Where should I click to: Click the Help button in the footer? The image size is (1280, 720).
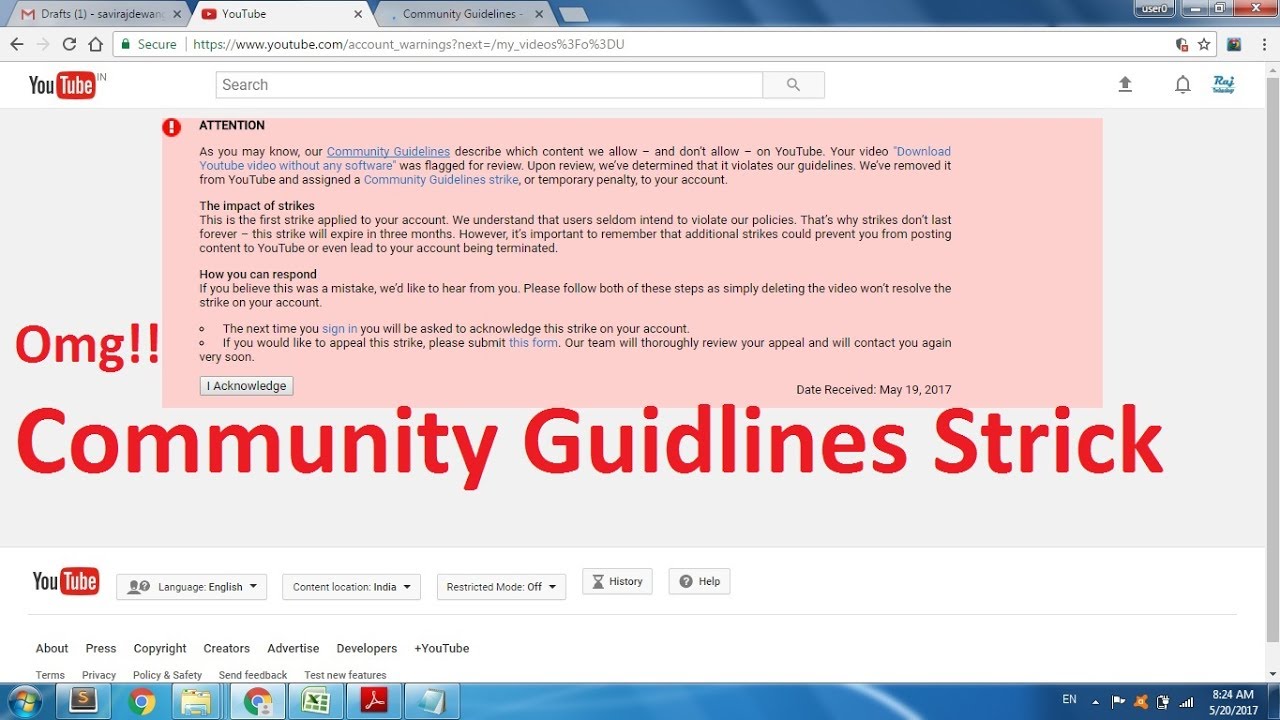699,581
